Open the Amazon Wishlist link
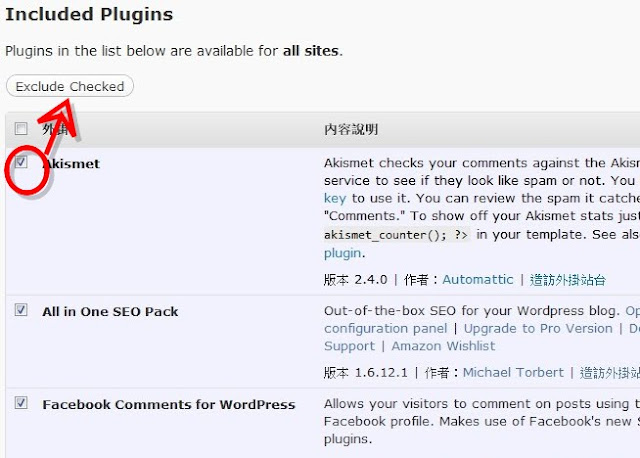This screenshot has height=458, width=640. [x=443, y=346]
